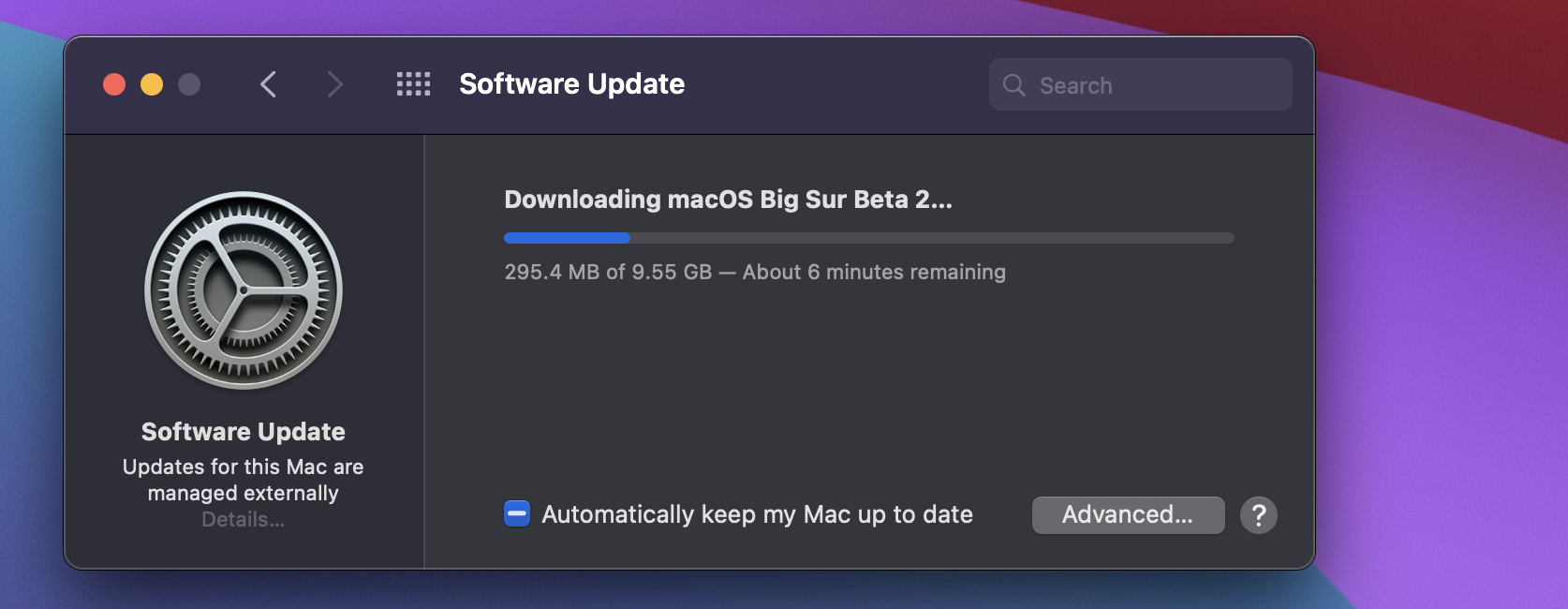The image size is (1568, 609).
Task: Click the bold Software Update label under the gear
Action: click(244, 432)
